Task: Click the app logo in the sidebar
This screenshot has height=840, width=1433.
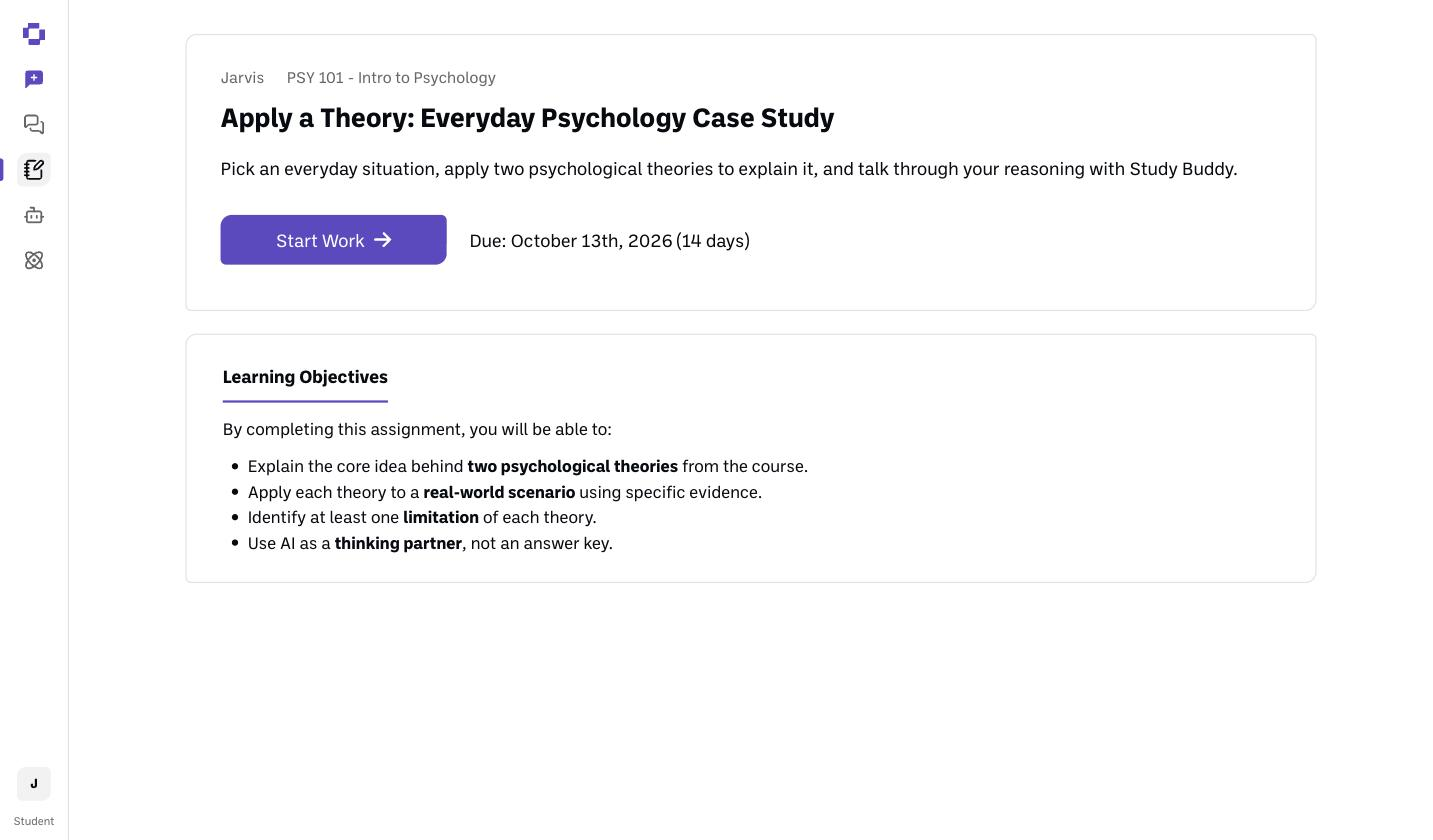Action: tap(34, 34)
